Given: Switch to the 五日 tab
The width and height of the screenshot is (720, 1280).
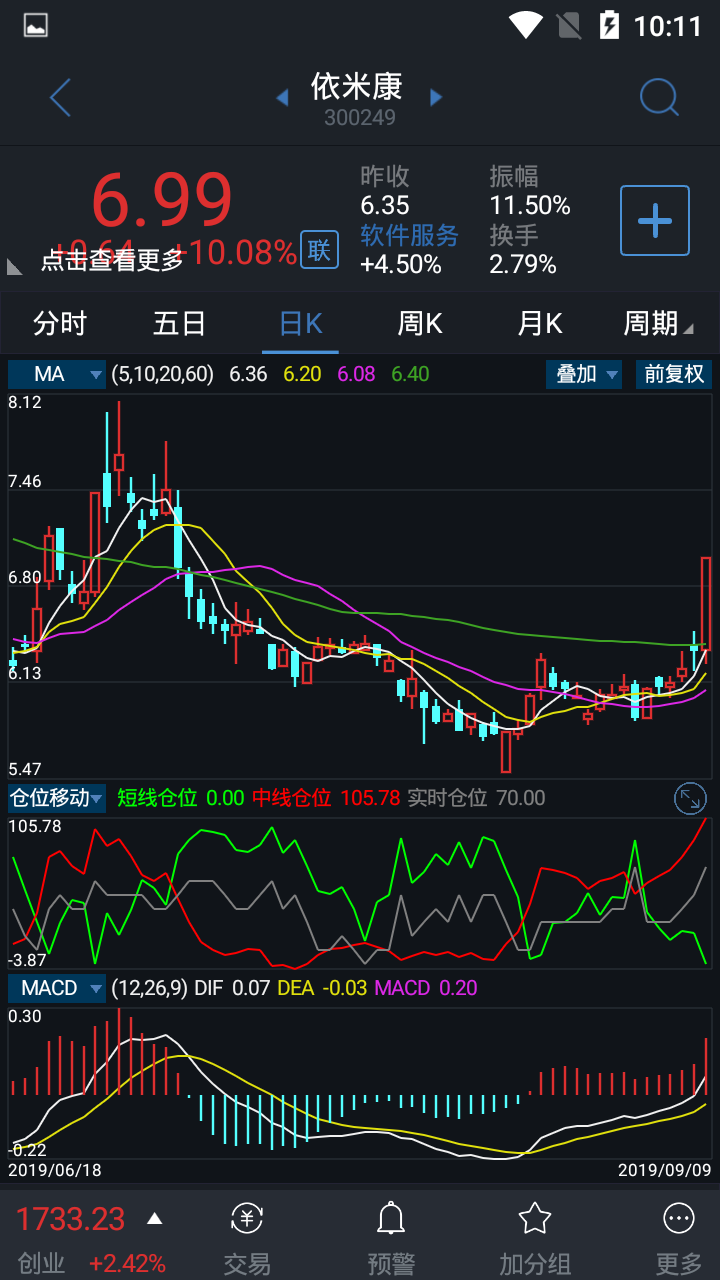Looking at the screenshot, I should [x=180, y=323].
